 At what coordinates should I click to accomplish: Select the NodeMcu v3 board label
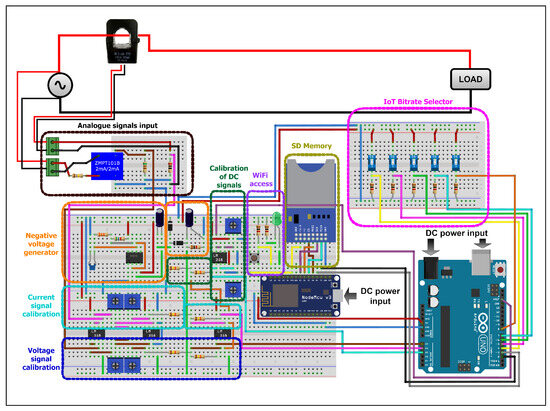pyautogui.click(x=316, y=298)
